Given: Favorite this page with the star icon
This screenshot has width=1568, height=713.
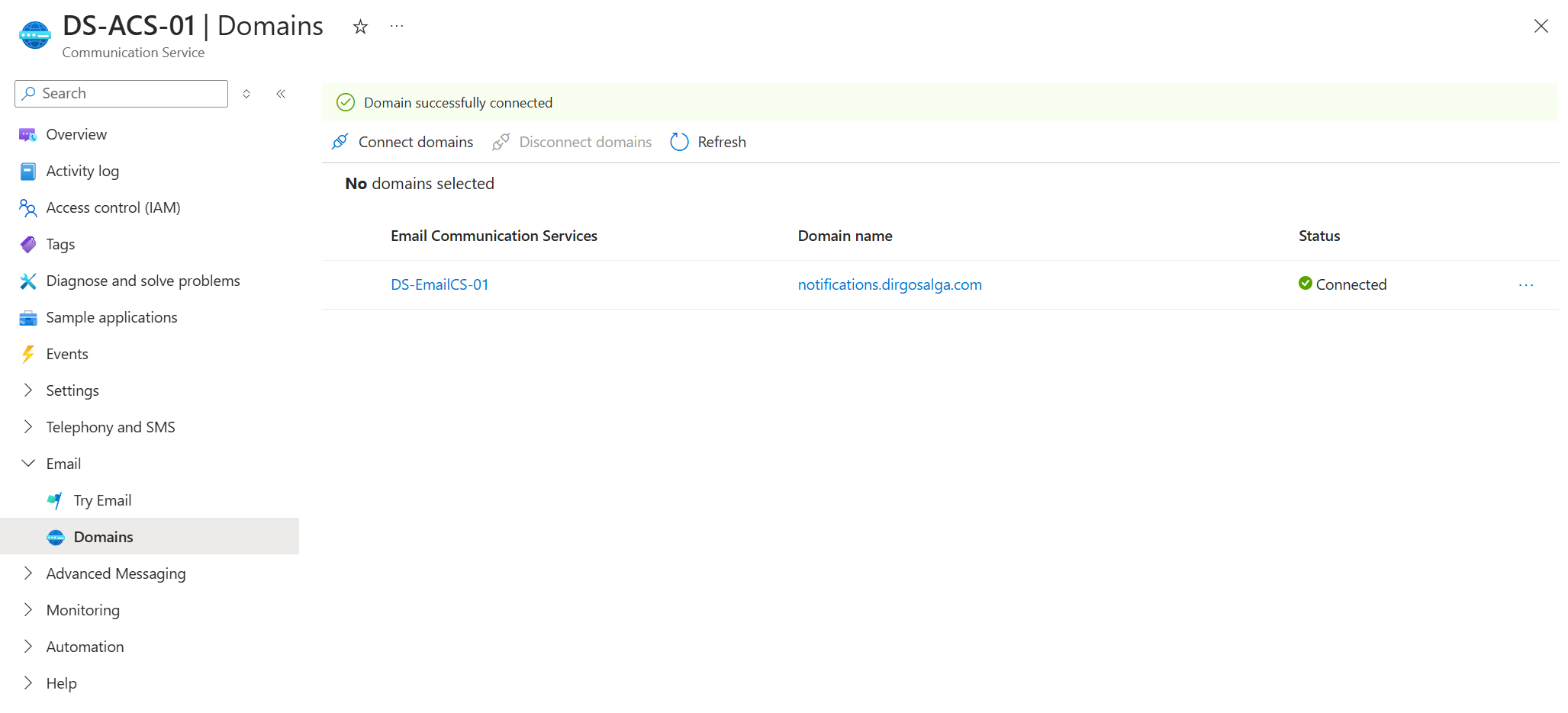Looking at the screenshot, I should (x=360, y=27).
